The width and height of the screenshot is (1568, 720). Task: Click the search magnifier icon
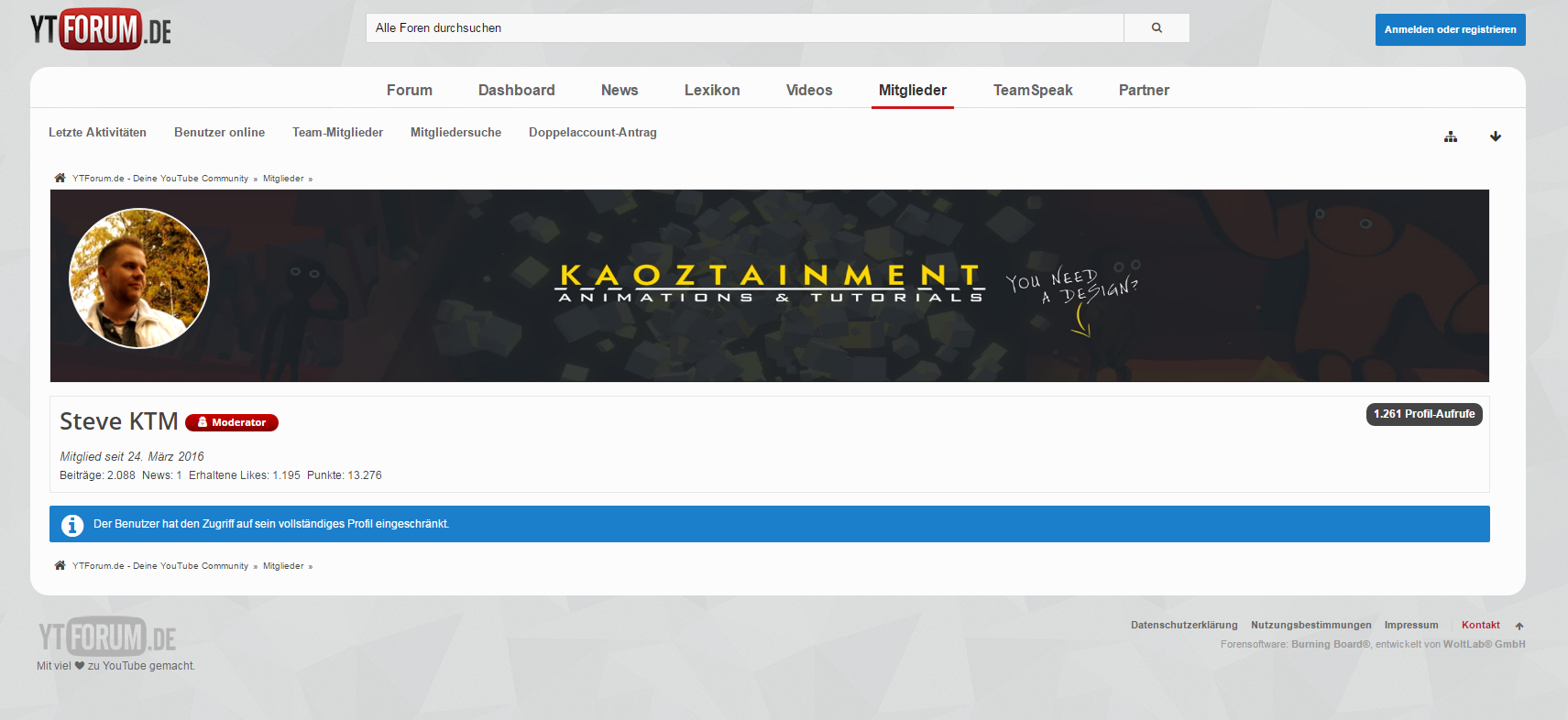pos(1157,28)
